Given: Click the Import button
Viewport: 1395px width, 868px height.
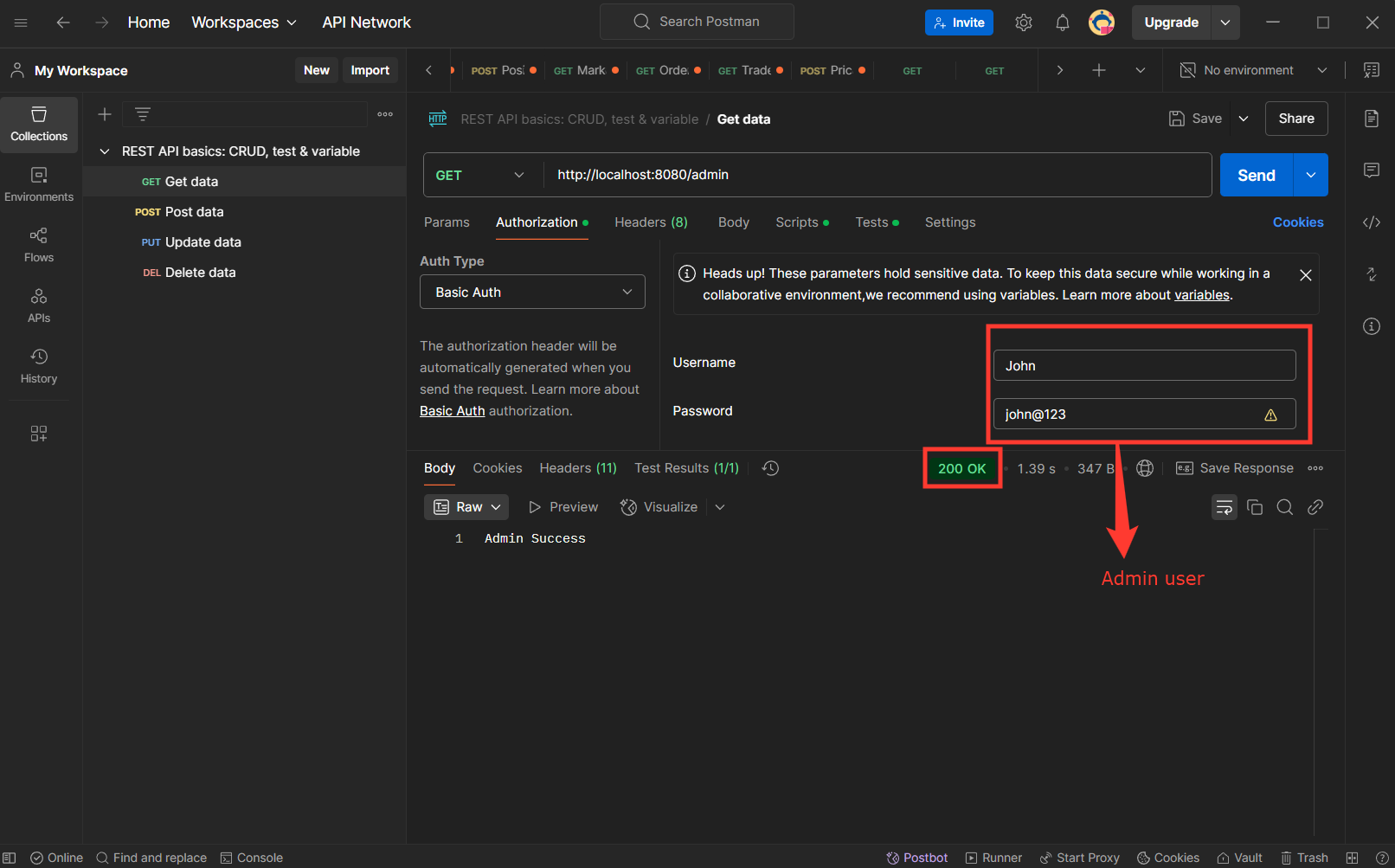Looking at the screenshot, I should 370,70.
